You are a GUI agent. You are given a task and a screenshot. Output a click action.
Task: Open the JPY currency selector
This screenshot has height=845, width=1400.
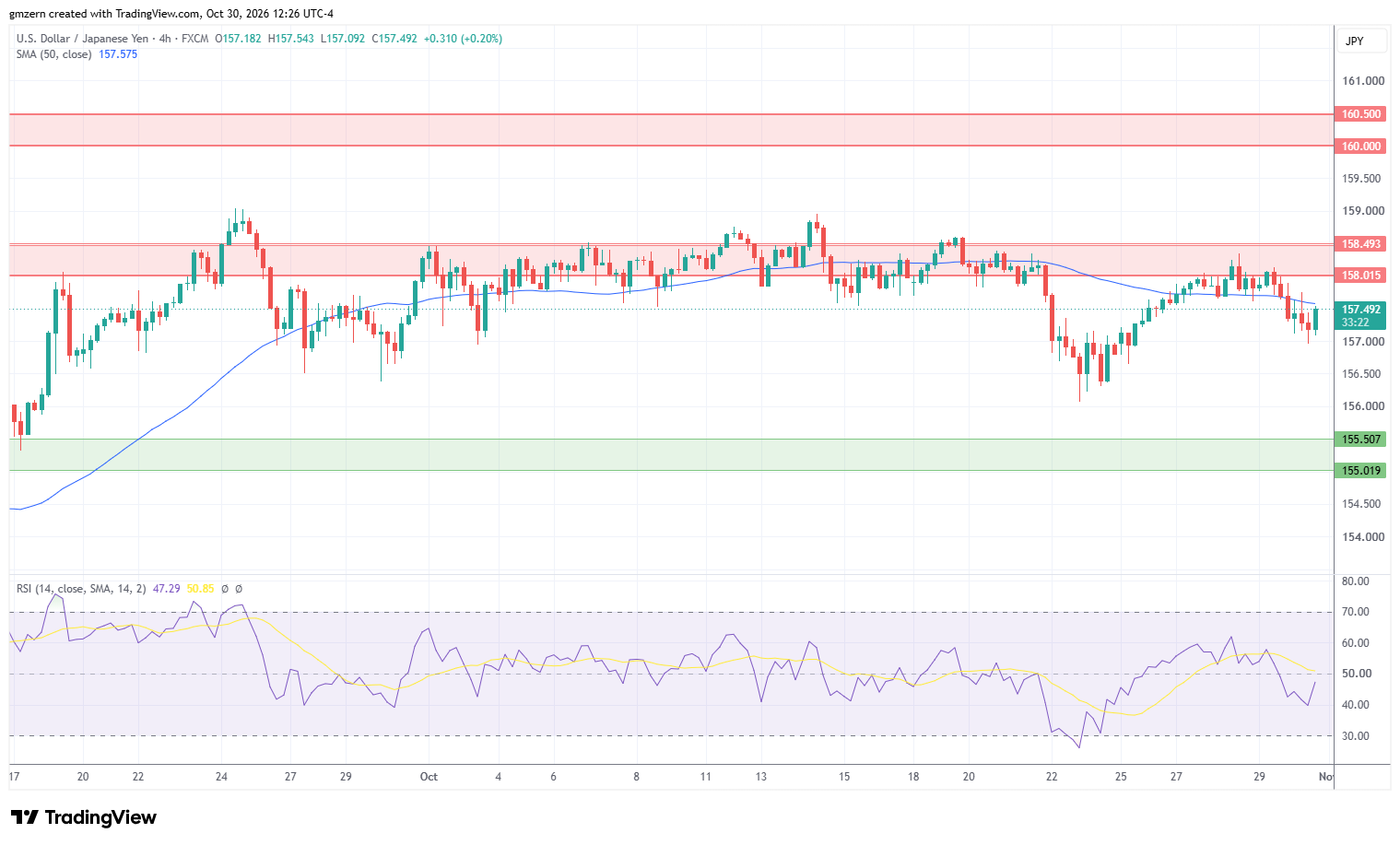[1362, 41]
